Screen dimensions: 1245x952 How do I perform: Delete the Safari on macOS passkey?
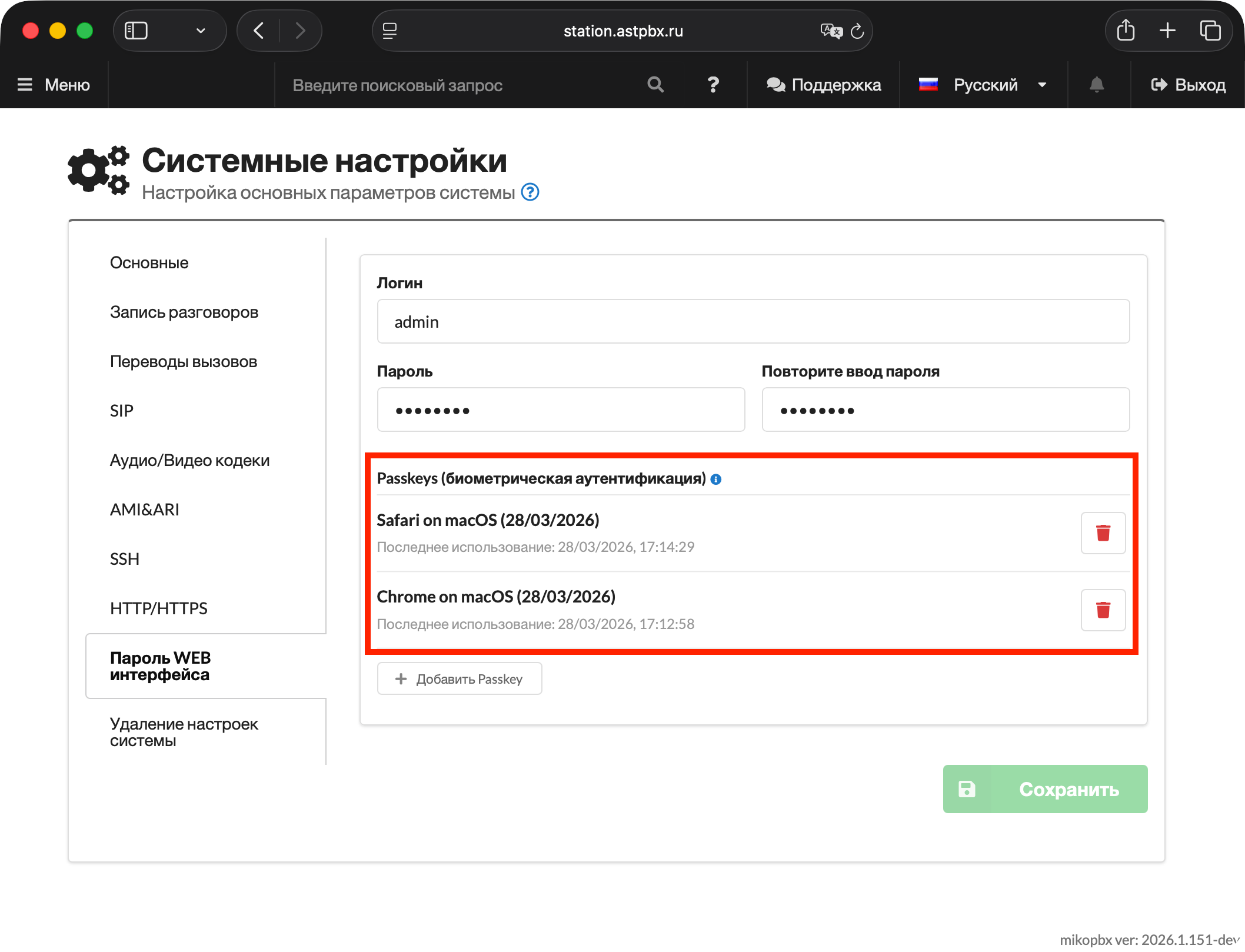coord(1103,533)
